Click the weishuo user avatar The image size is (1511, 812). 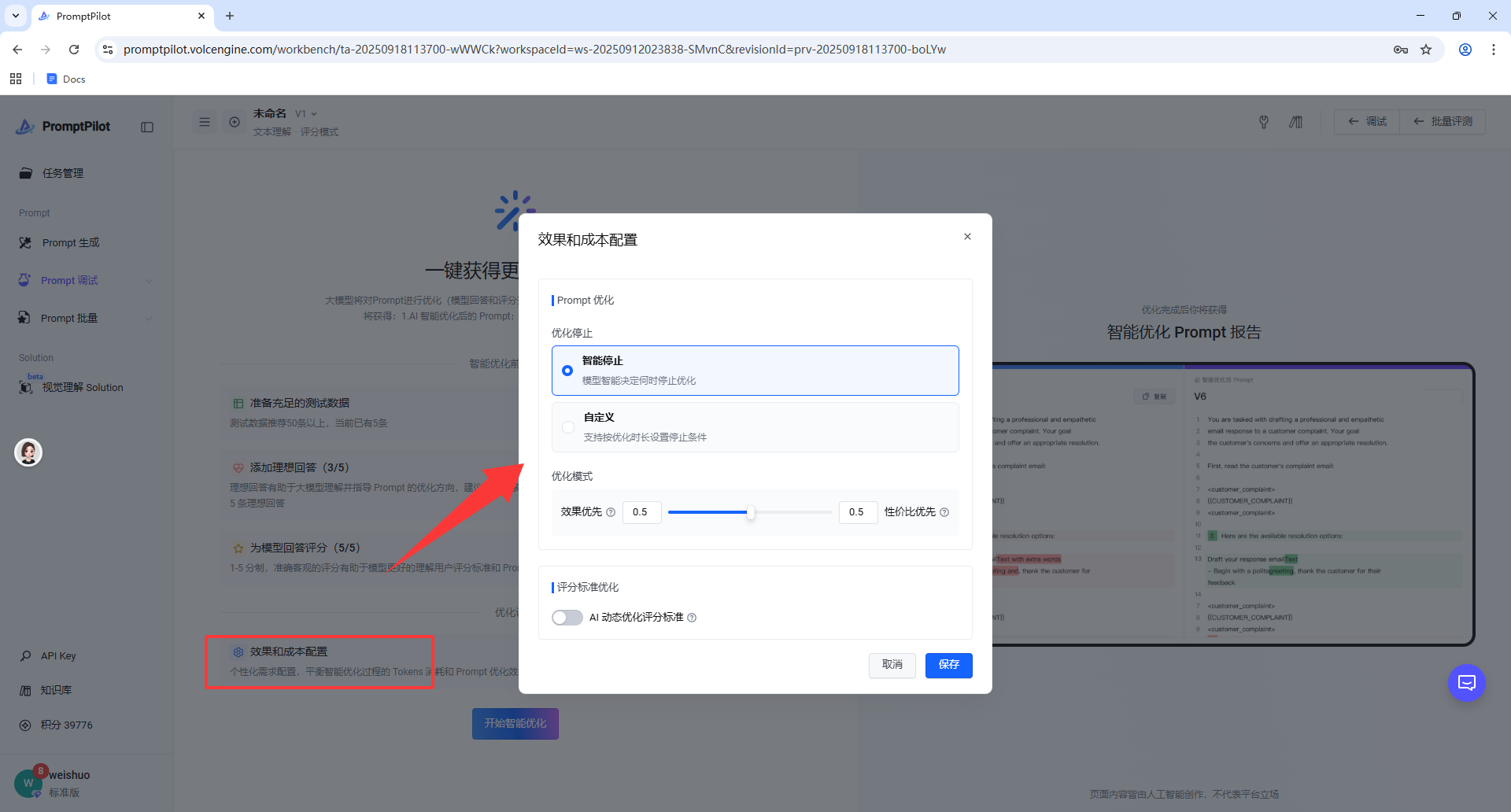coord(28,784)
